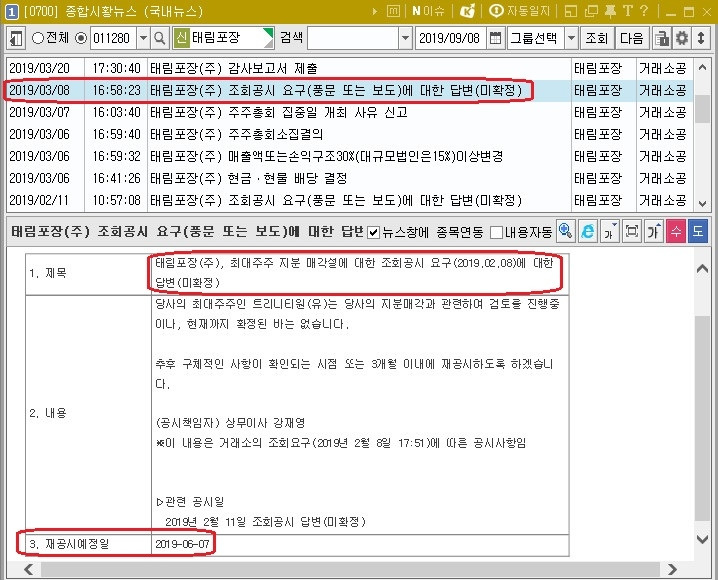This screenshot has width=718, height=580.
Task: Click the content pane scroll up arrow
Action: (x=702, y=269)
